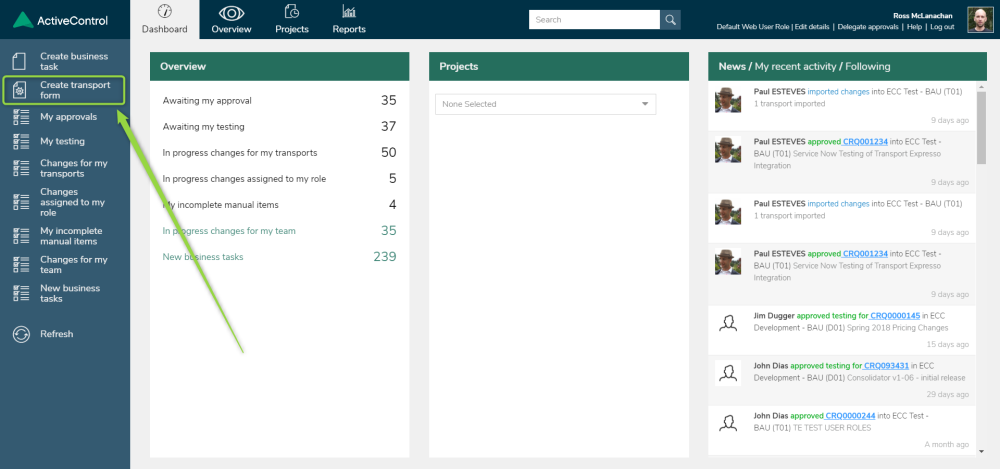Click the search magnifier button
This screenshot has height=469, width=1000.
point(670,20)
